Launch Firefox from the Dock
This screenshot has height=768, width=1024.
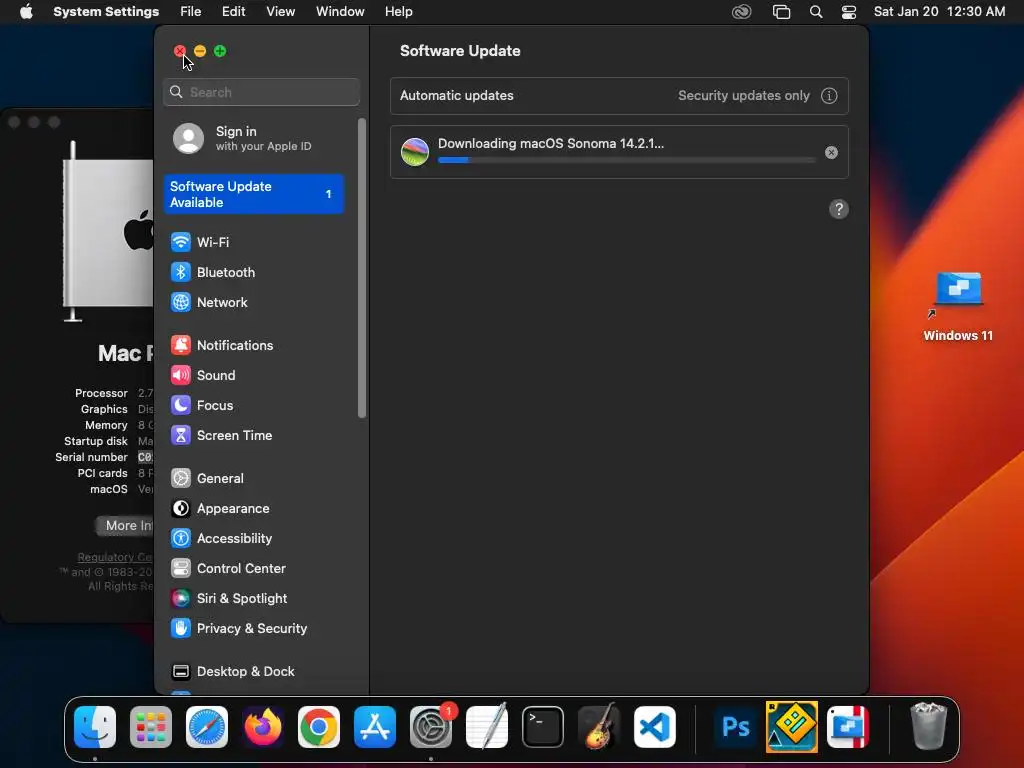click(x=263, y=727)
